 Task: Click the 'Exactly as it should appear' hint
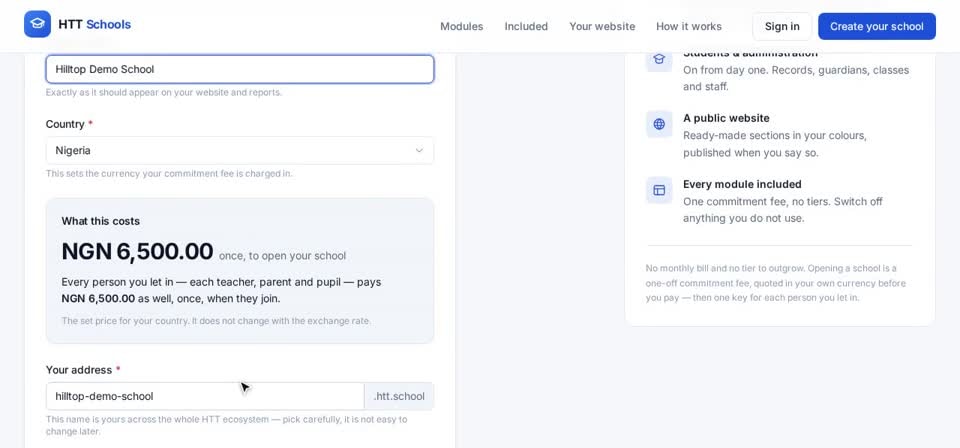163,92
